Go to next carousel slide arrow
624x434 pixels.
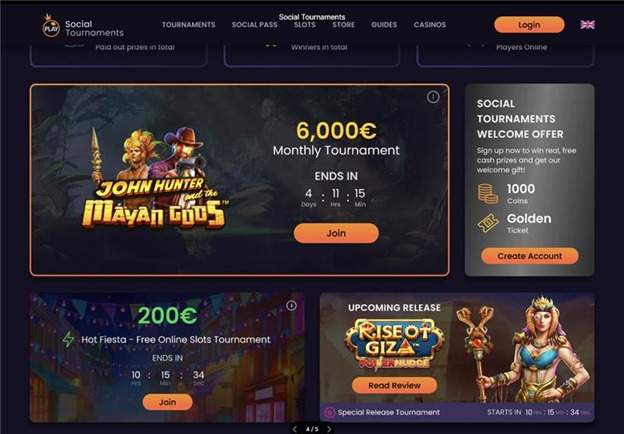click(x=329, y=429)
